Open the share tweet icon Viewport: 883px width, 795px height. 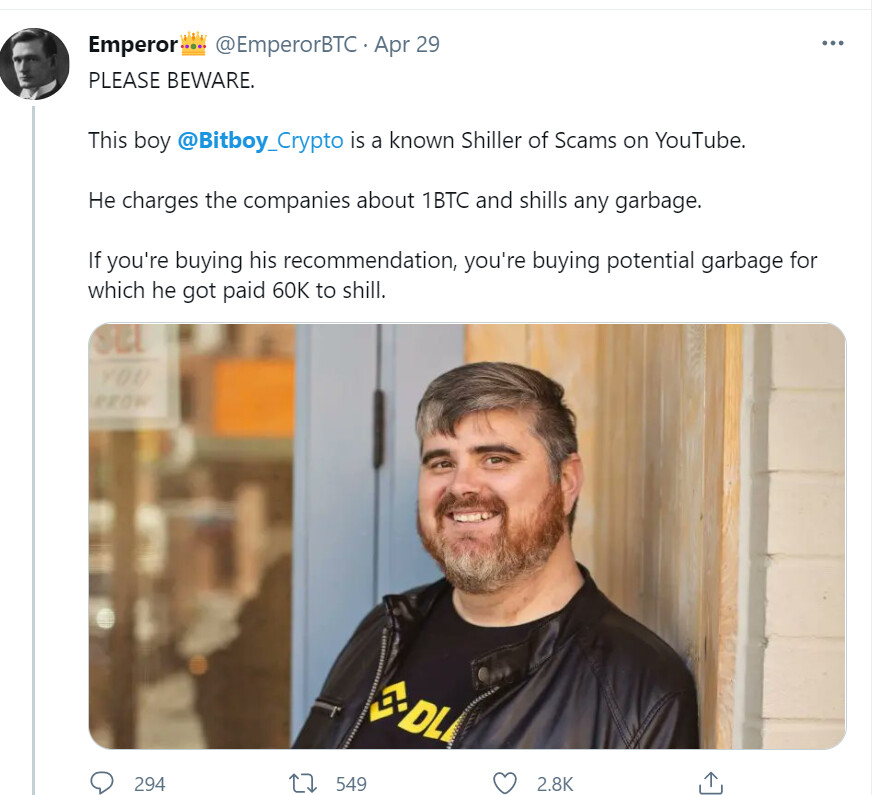[x=710, y=783]
